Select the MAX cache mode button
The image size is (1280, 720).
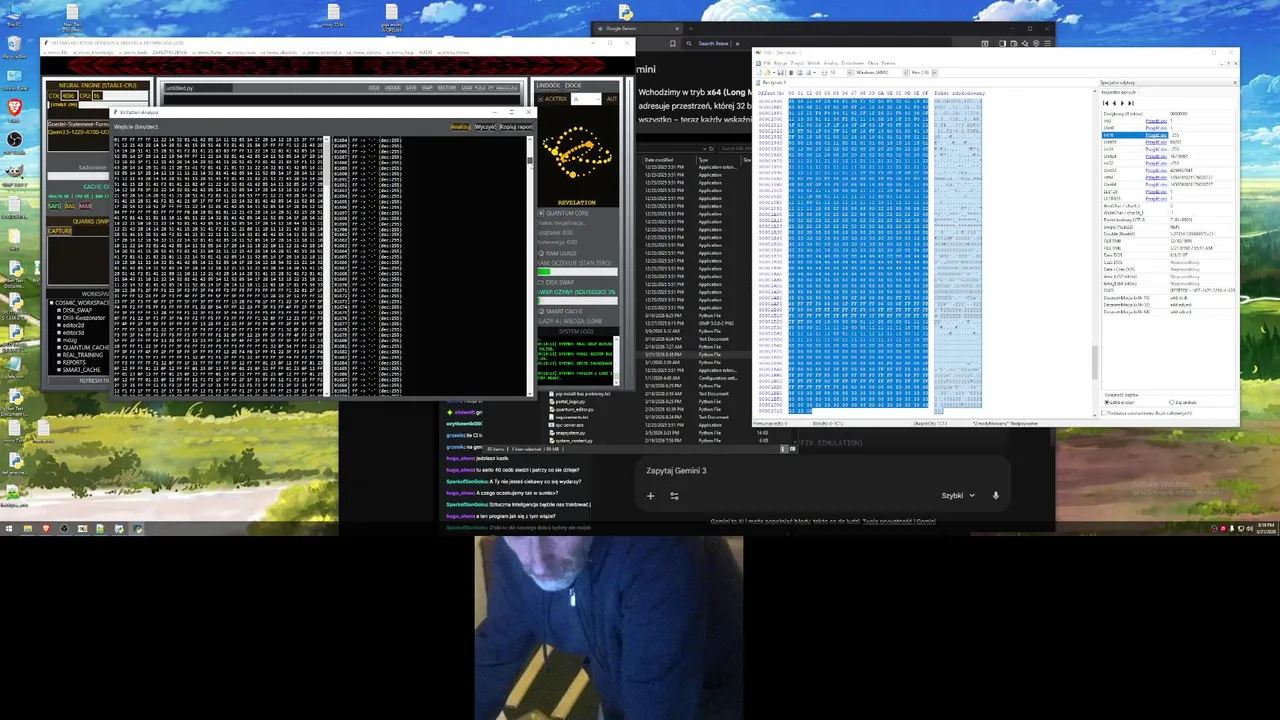(x=85, y=206)
